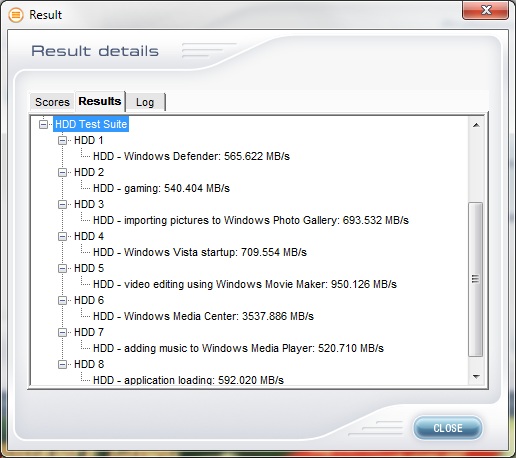Close the Result window with X
Screen dimensions: 516x458
[x=486, y=10]
